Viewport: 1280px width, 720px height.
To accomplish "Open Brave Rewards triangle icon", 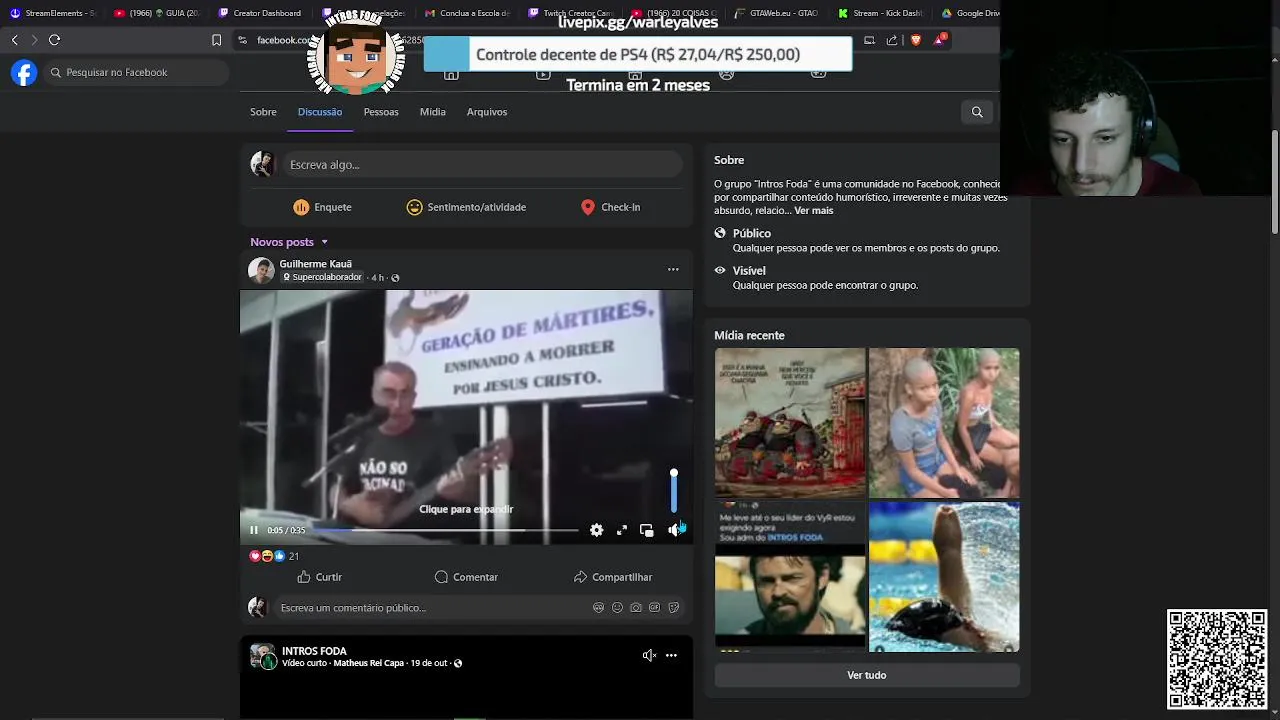I will [939, 40].
